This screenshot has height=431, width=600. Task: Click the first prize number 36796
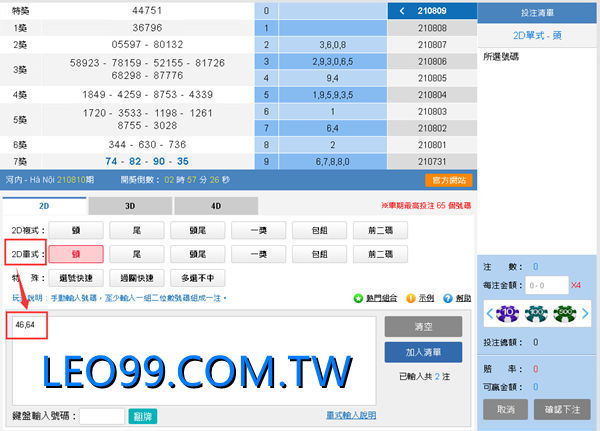[x=147, y=28]
